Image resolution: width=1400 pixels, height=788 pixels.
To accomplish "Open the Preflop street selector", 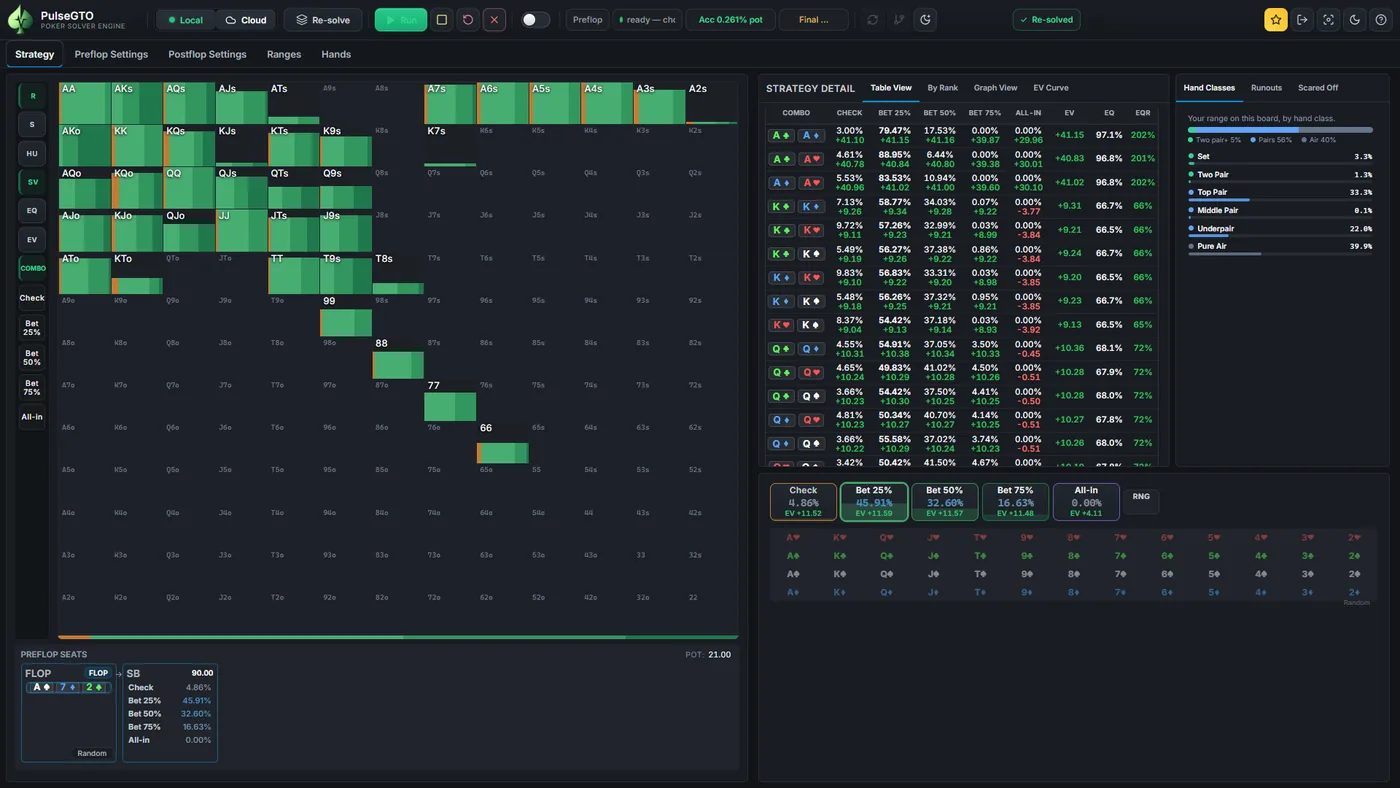I will click(588, 20).
